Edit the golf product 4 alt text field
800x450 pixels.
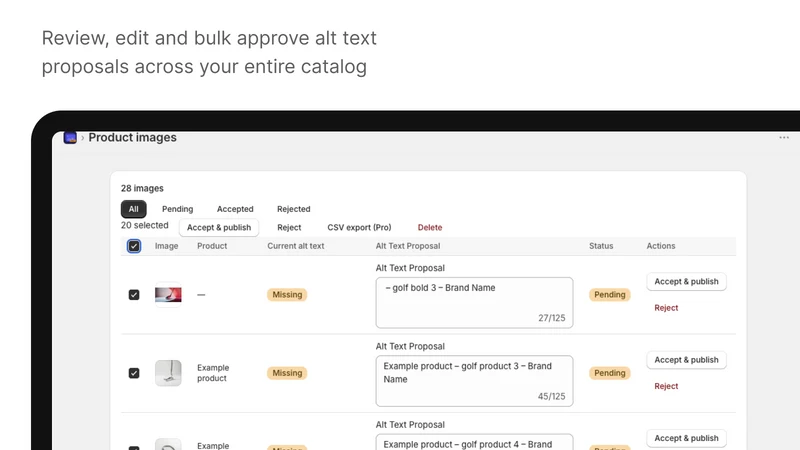pyautogui.click(x=474, y=442)
